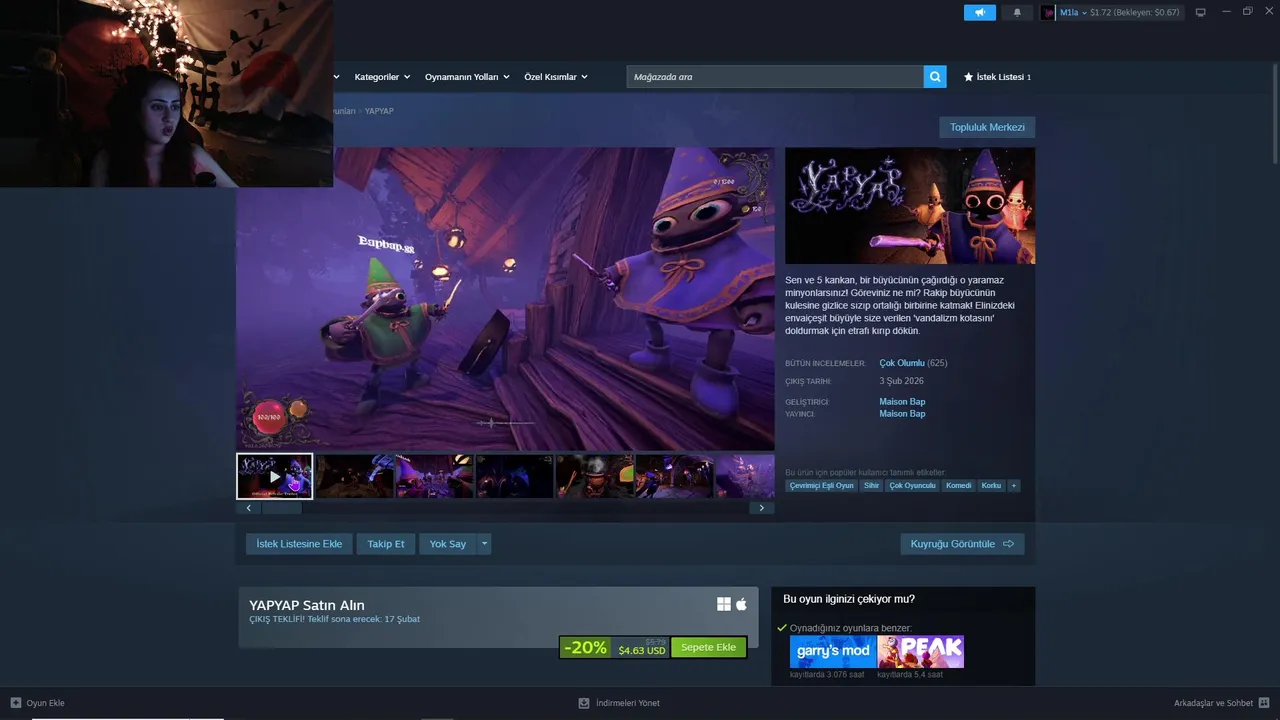This screenshot has width=1280, height=720.
Task: Click the Takip Et follow button
Action: pyautogui.click(x=386, y=544)
